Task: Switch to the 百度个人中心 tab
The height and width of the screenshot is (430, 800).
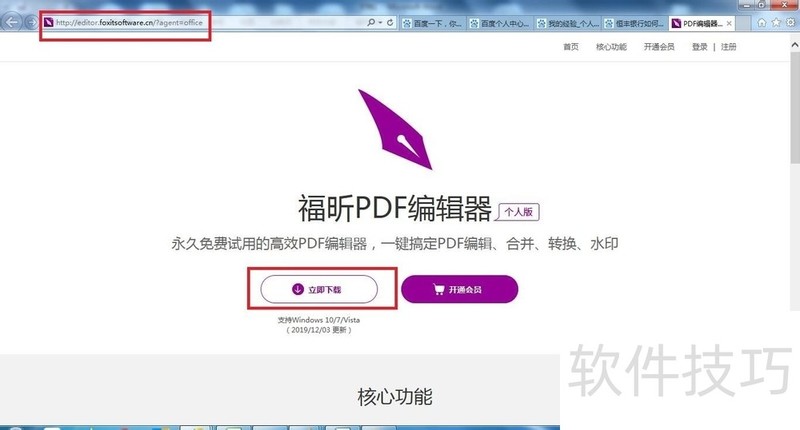Action: click(x=500, y=23)
